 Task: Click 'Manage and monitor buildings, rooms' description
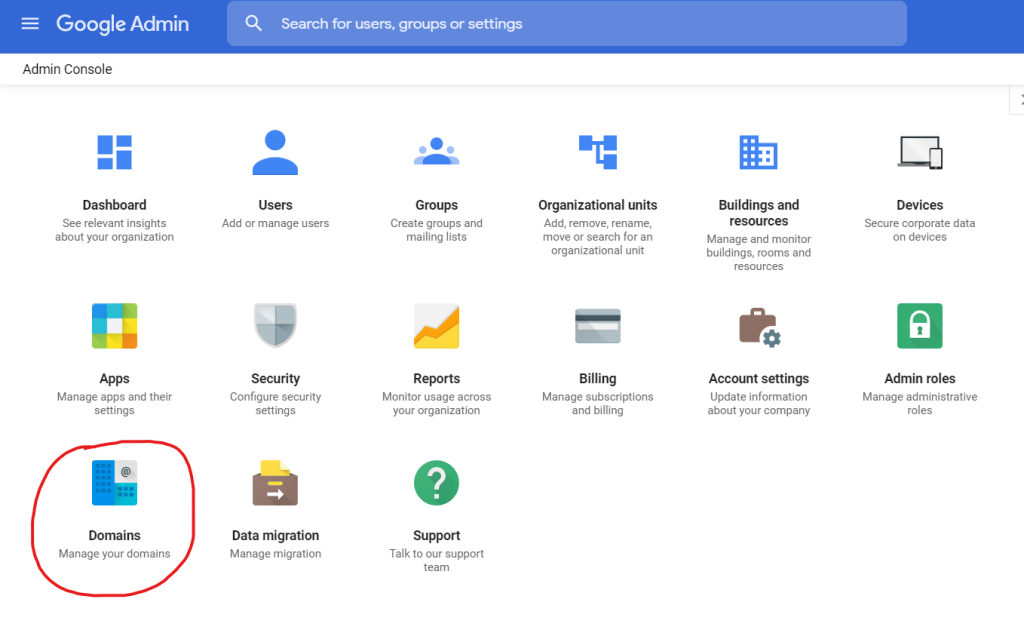[x=758, y=253]
